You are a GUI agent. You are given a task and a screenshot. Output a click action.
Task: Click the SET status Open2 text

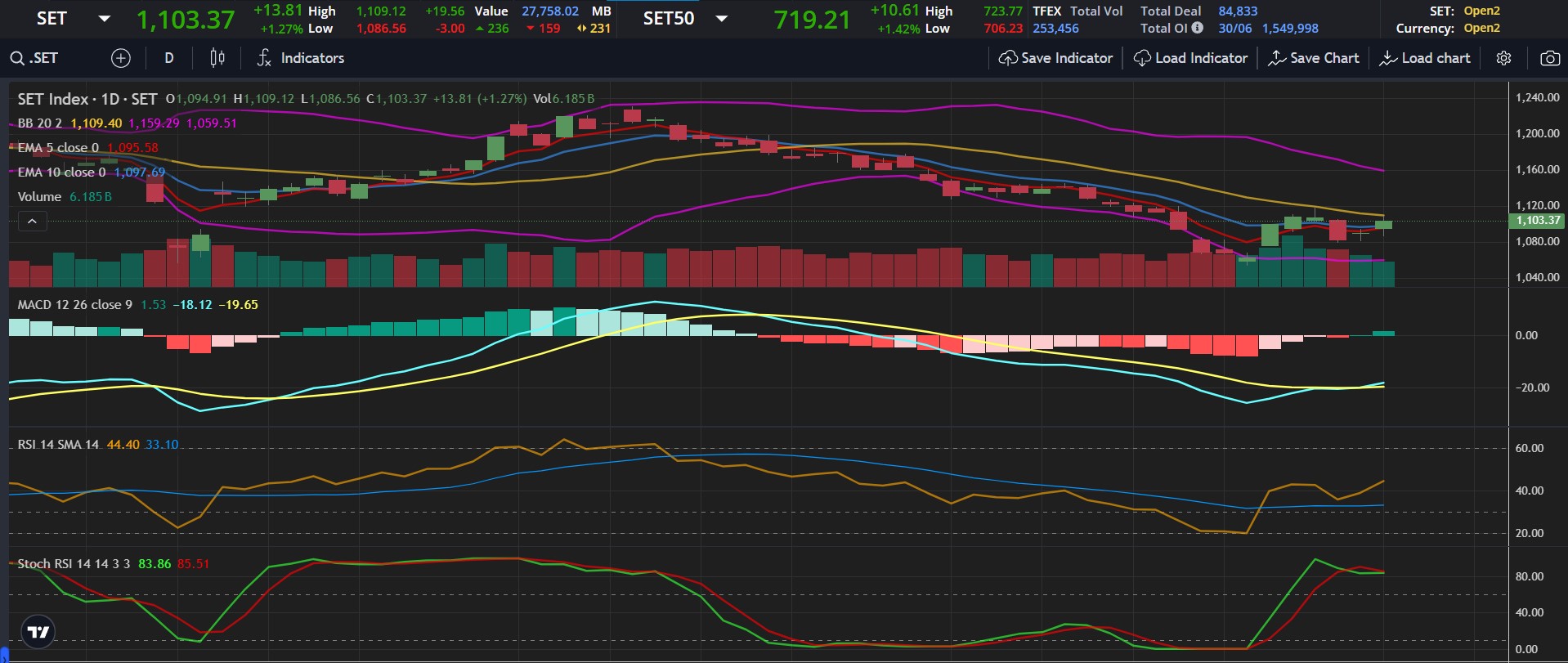[x=1481, y=11]
